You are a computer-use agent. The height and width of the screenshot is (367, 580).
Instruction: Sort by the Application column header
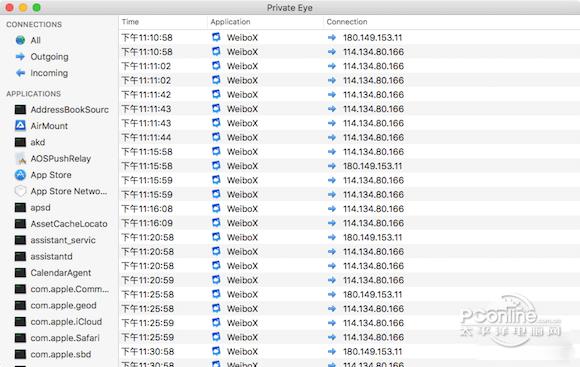click(230, 22)
